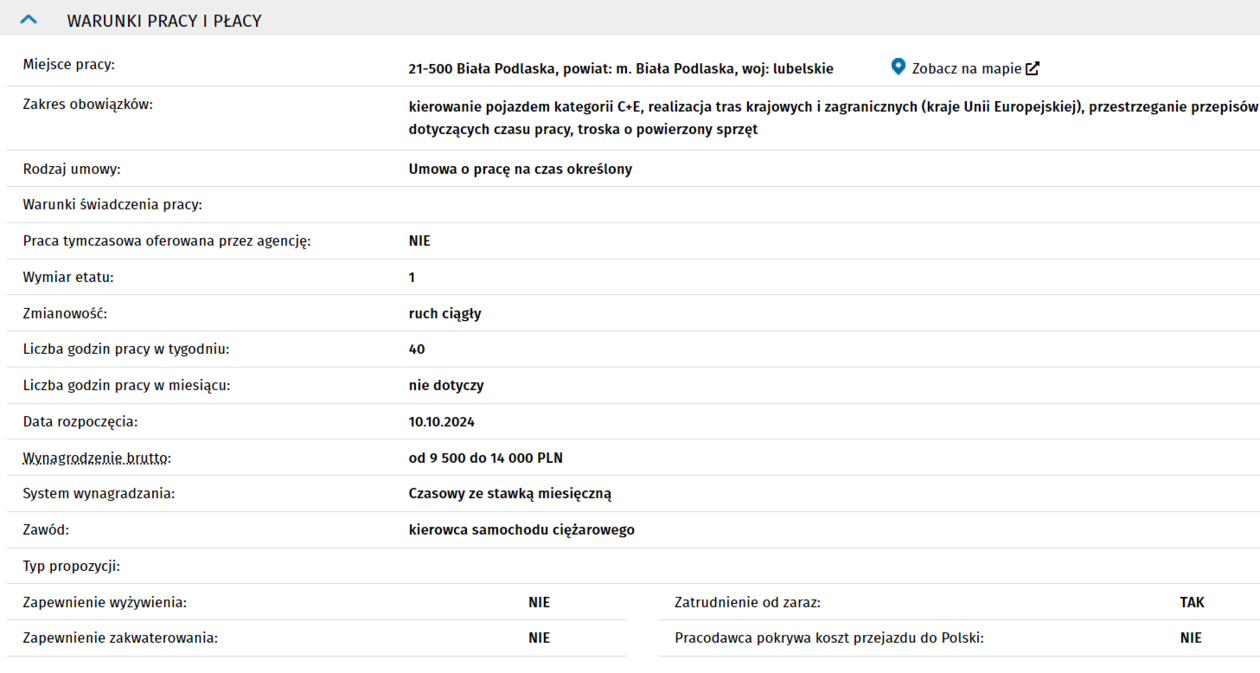Click the external link icon beside Zobacz na mapie
This screenshot has height=673, width=1260.
point(1033,69)
